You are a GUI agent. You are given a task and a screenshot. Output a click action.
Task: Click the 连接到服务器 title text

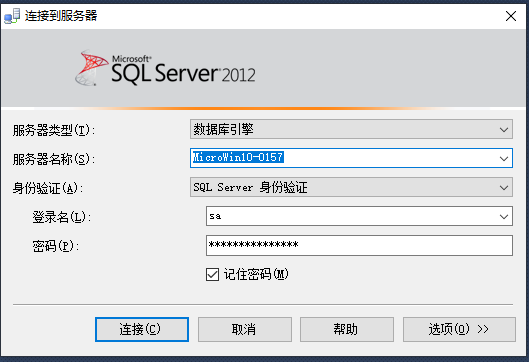point(61,16)
